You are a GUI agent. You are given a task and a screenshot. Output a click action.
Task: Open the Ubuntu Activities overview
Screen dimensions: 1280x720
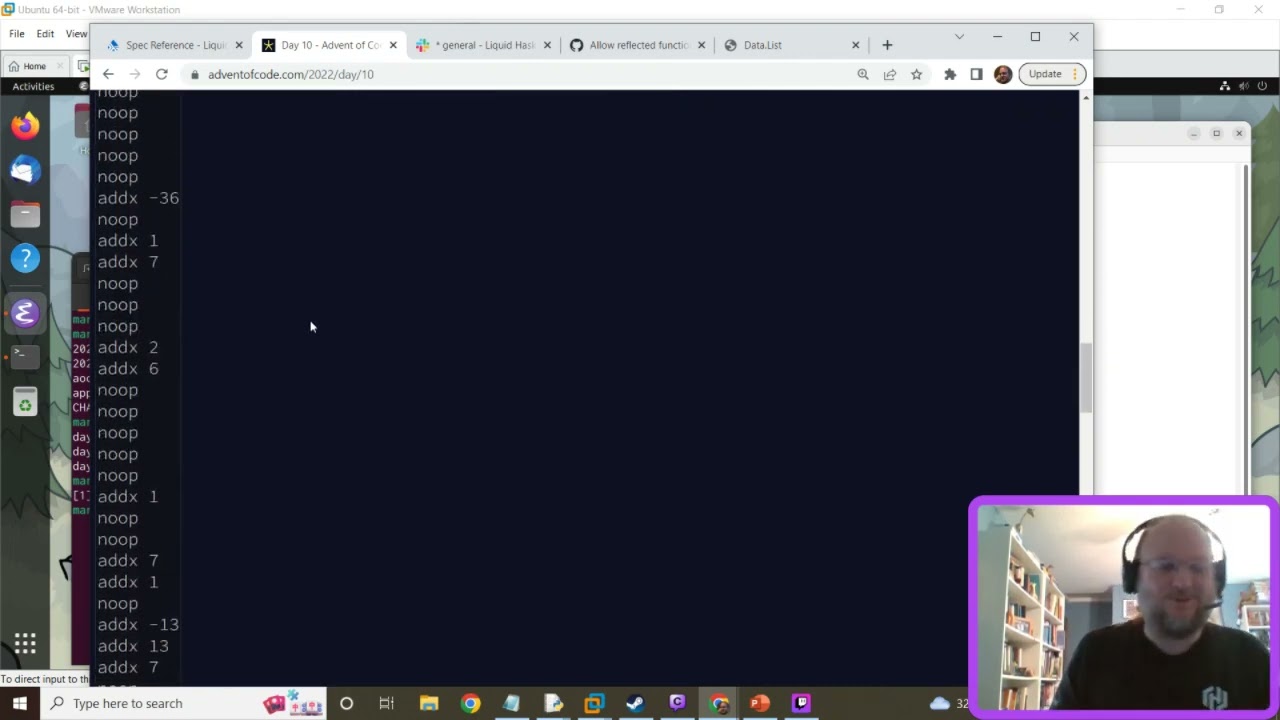point(33,86)
